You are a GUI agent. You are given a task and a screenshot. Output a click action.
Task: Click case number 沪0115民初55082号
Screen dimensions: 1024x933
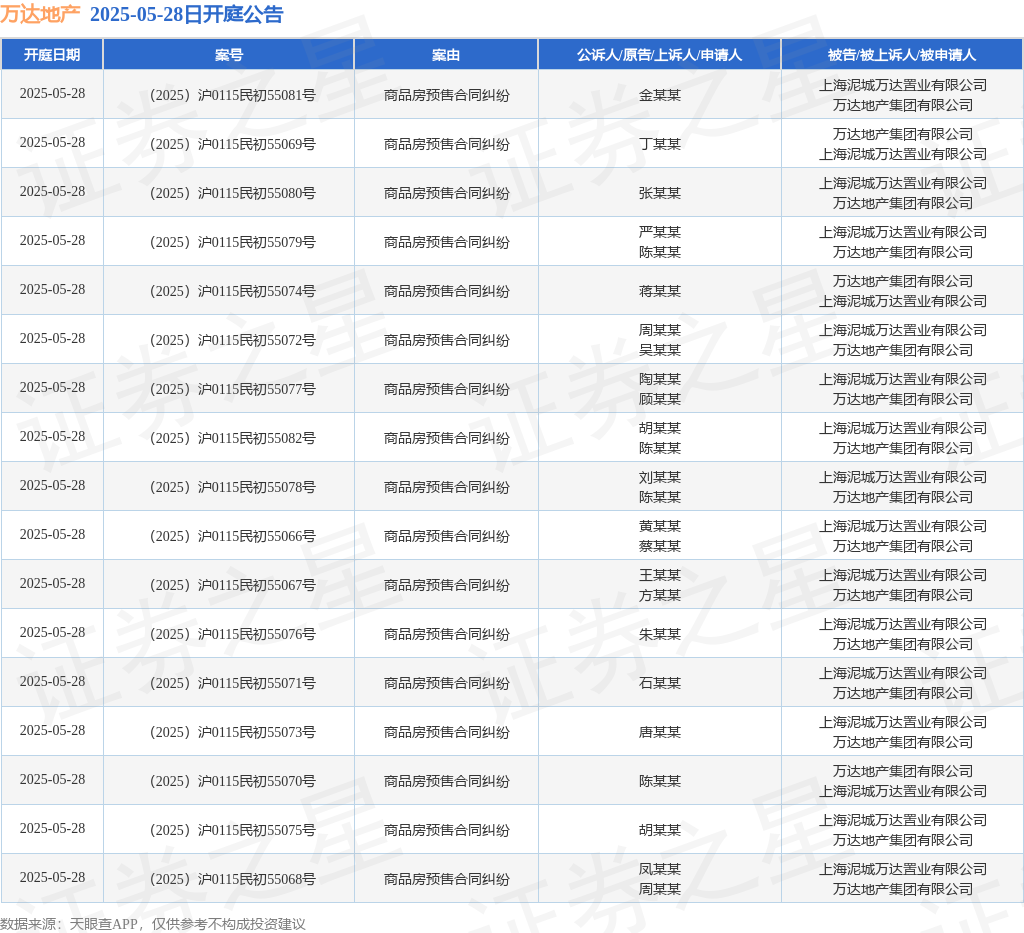pyautogui.click(x=233, y=438)
